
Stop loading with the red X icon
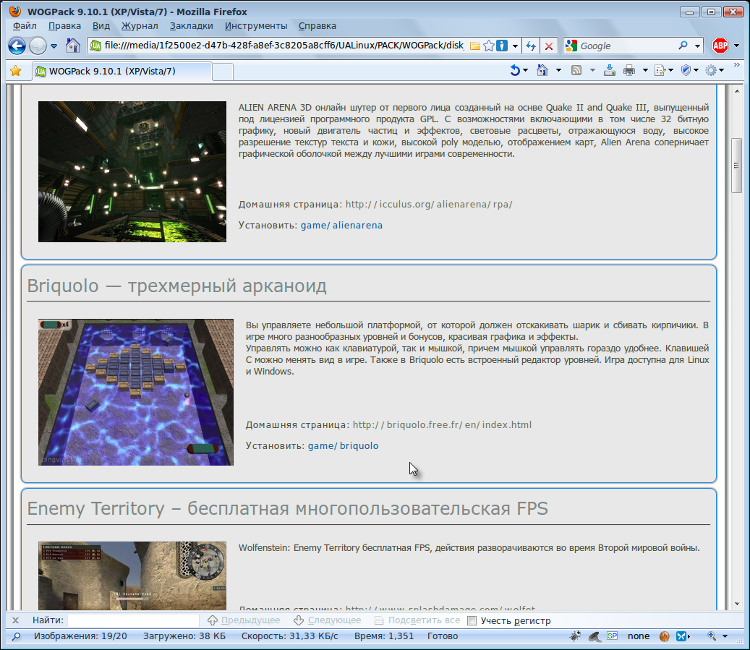(549, 46)
